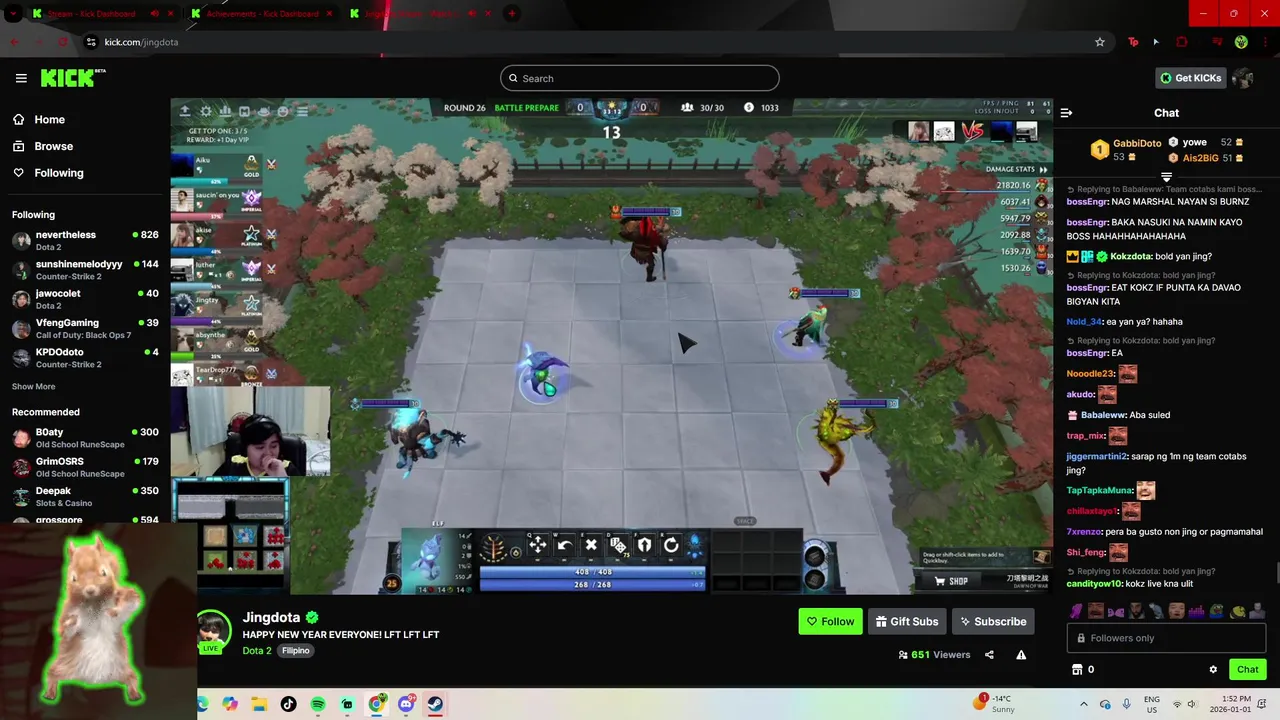1280x720 pixels.
Task: Open VfengGaming channel in sidebar
Action: [85, 328]
